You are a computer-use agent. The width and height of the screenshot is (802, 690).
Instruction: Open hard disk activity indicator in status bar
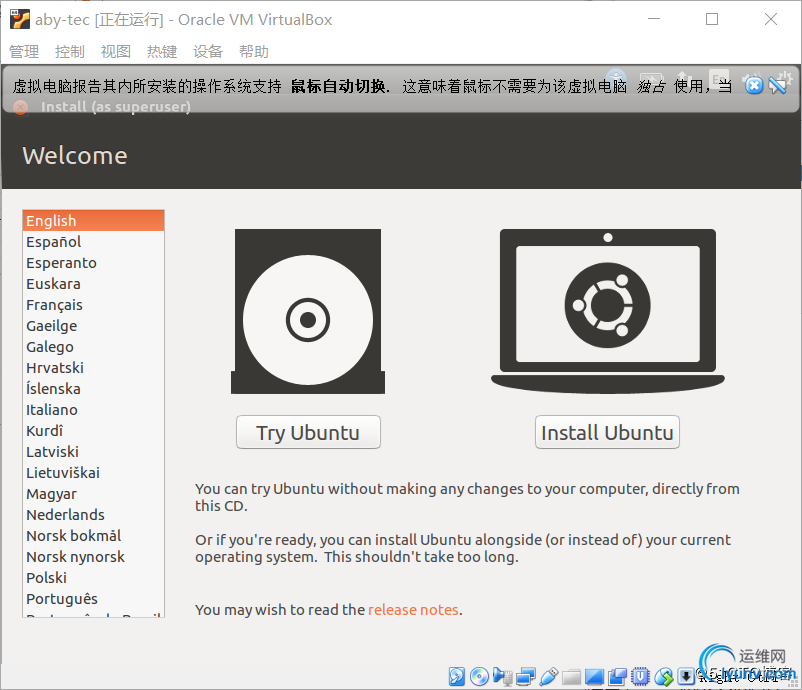457,676
